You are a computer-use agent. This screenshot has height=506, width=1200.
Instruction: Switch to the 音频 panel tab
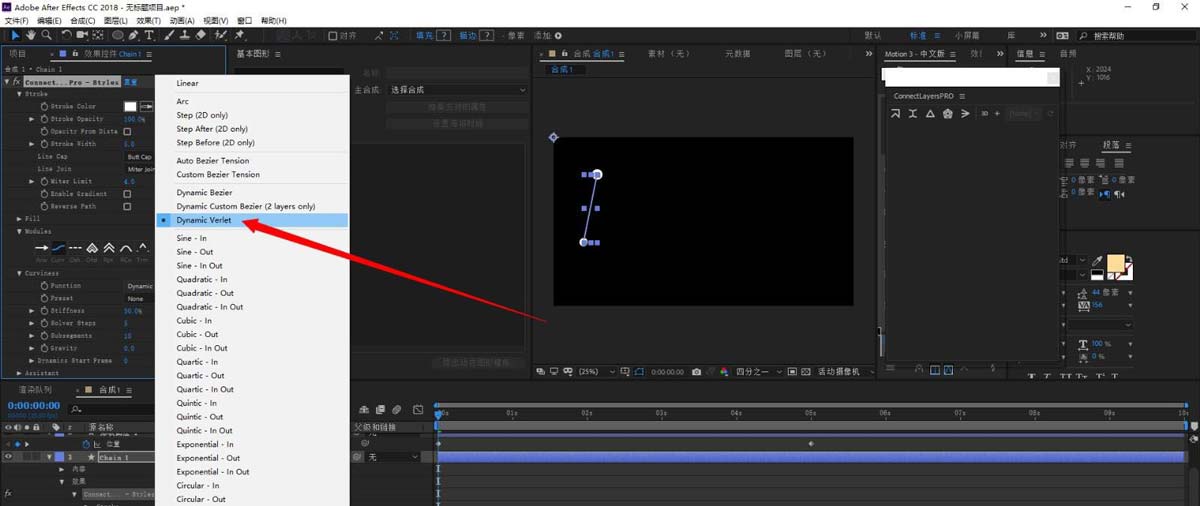[x=1068, y=54]
